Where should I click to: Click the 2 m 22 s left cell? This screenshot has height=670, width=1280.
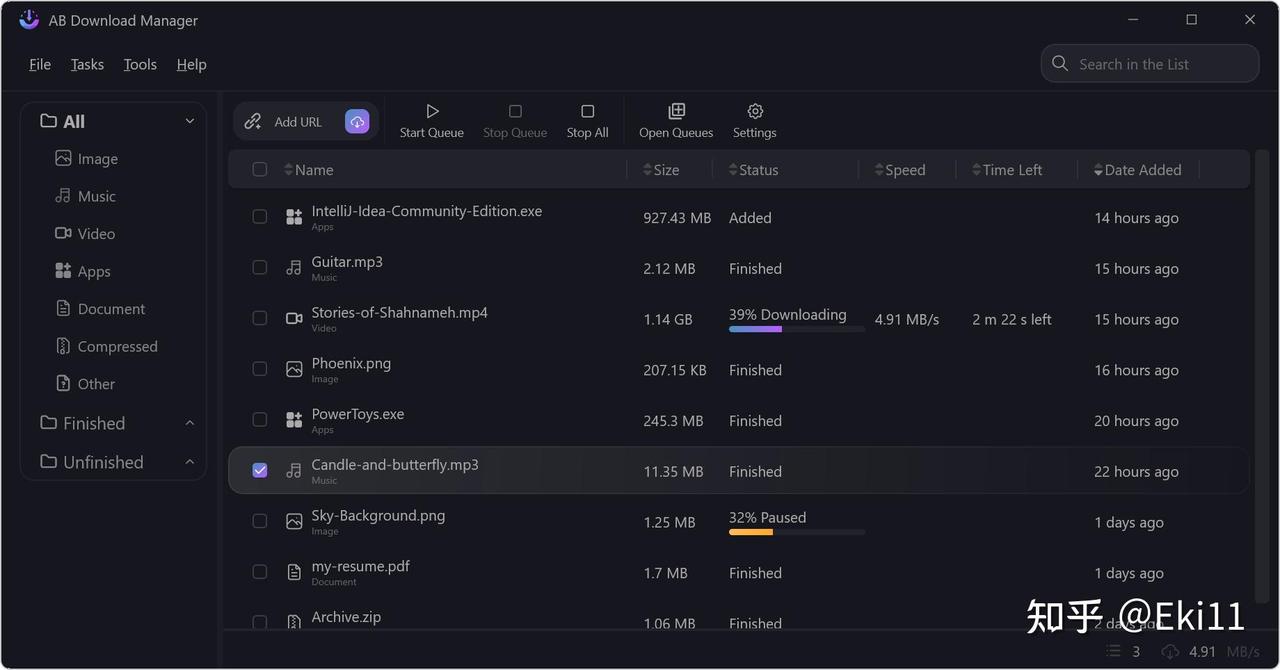pos(1012,320)
